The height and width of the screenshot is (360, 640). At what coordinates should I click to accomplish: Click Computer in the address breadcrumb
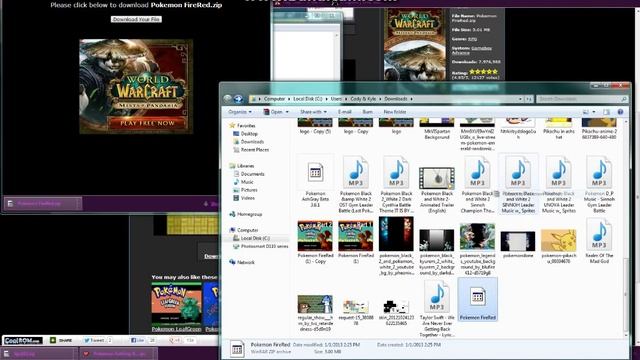click(274, 99)
